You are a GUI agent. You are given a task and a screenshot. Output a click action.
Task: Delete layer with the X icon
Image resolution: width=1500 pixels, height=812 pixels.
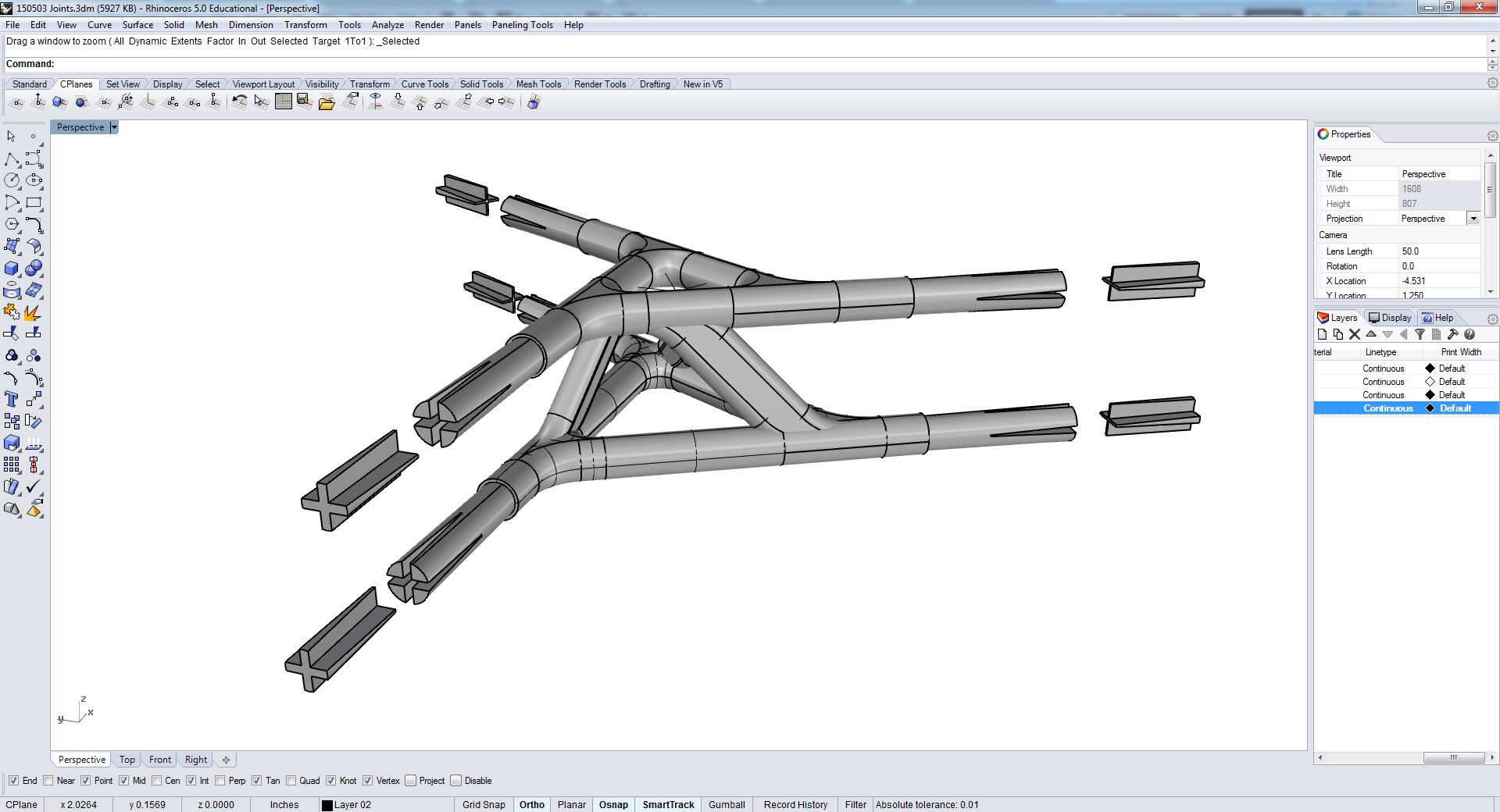coord(1355,334)
